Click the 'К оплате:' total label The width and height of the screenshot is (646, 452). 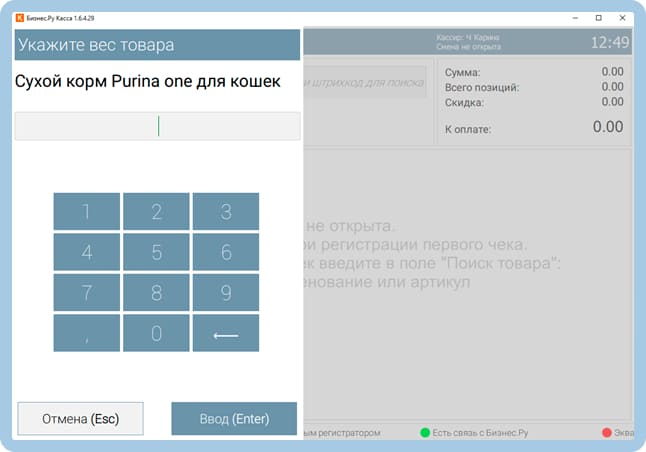468,129
